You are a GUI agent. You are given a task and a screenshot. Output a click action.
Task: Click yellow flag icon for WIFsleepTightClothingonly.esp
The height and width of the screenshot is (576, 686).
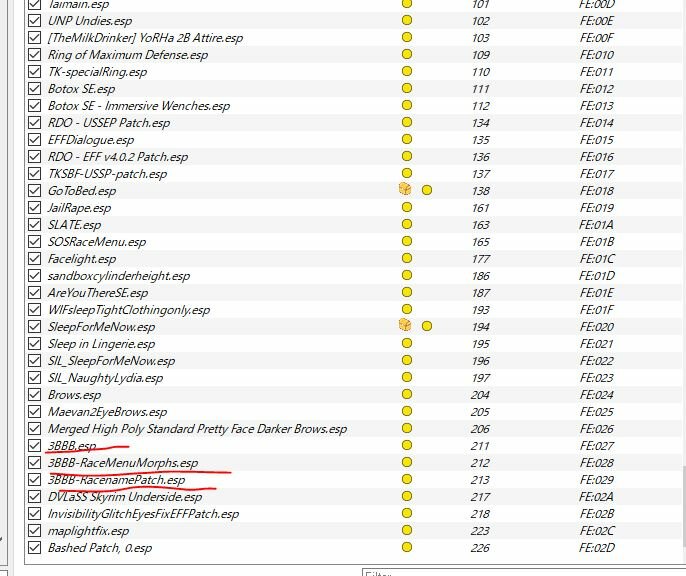[407, 309]
